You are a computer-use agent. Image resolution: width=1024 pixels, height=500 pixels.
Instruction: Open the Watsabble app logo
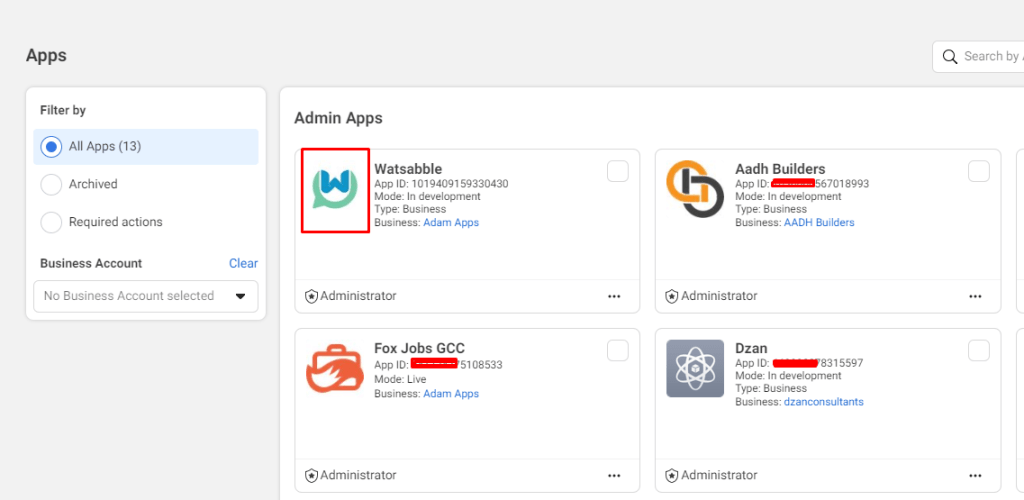point(335,189)
